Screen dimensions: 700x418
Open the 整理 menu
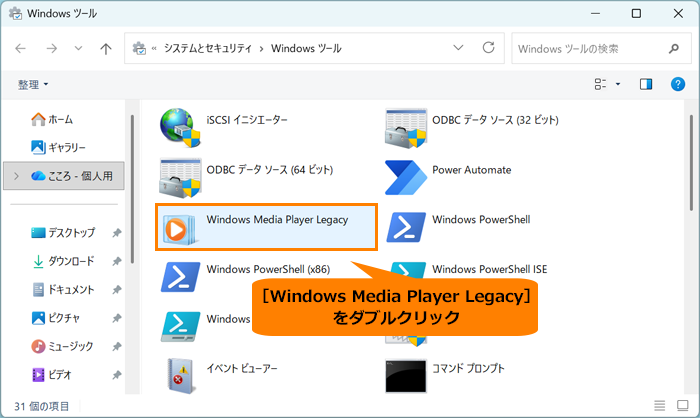pos(33,84)
